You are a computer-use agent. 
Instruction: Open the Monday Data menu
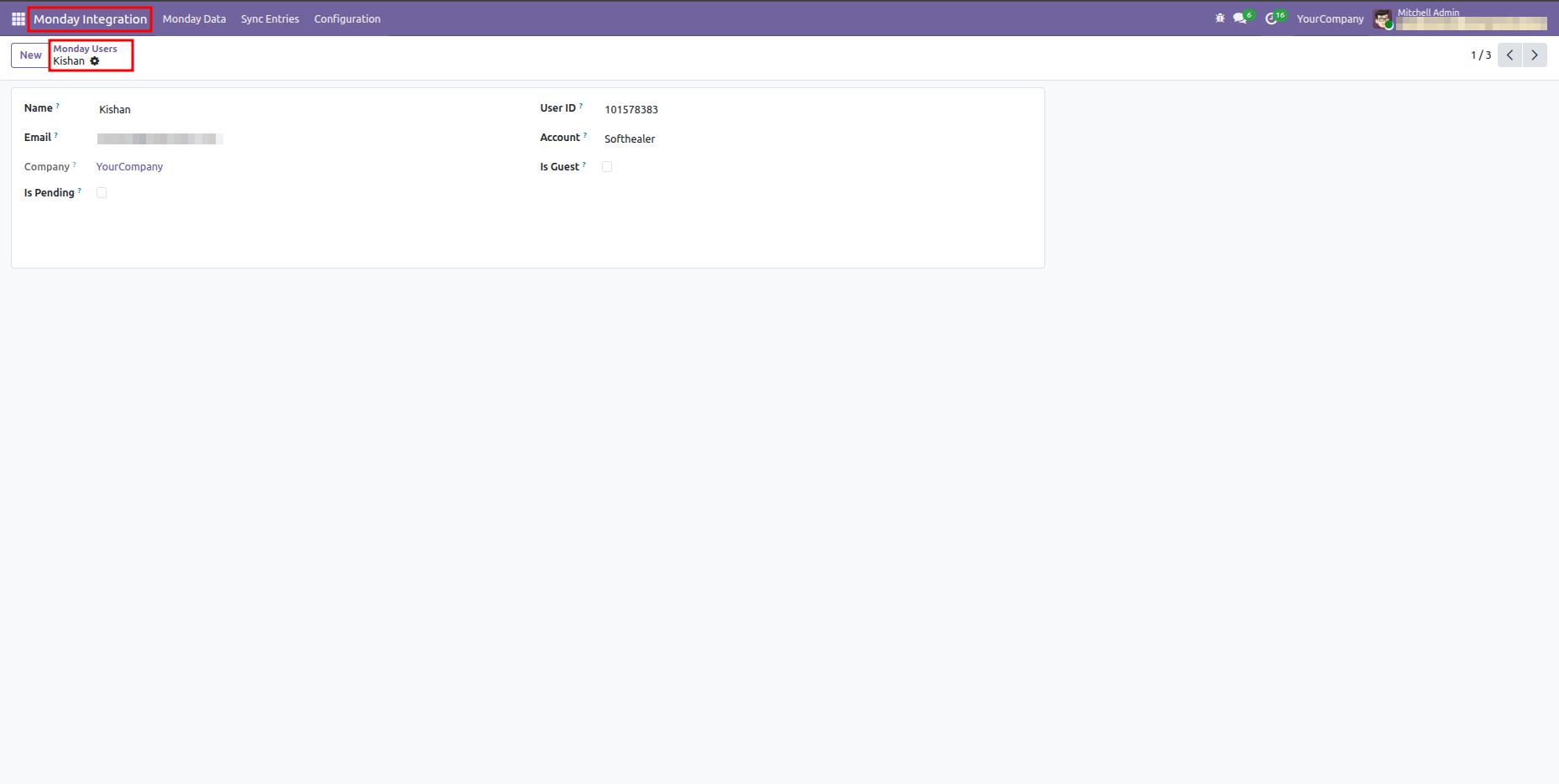click(x=194, y=18)
